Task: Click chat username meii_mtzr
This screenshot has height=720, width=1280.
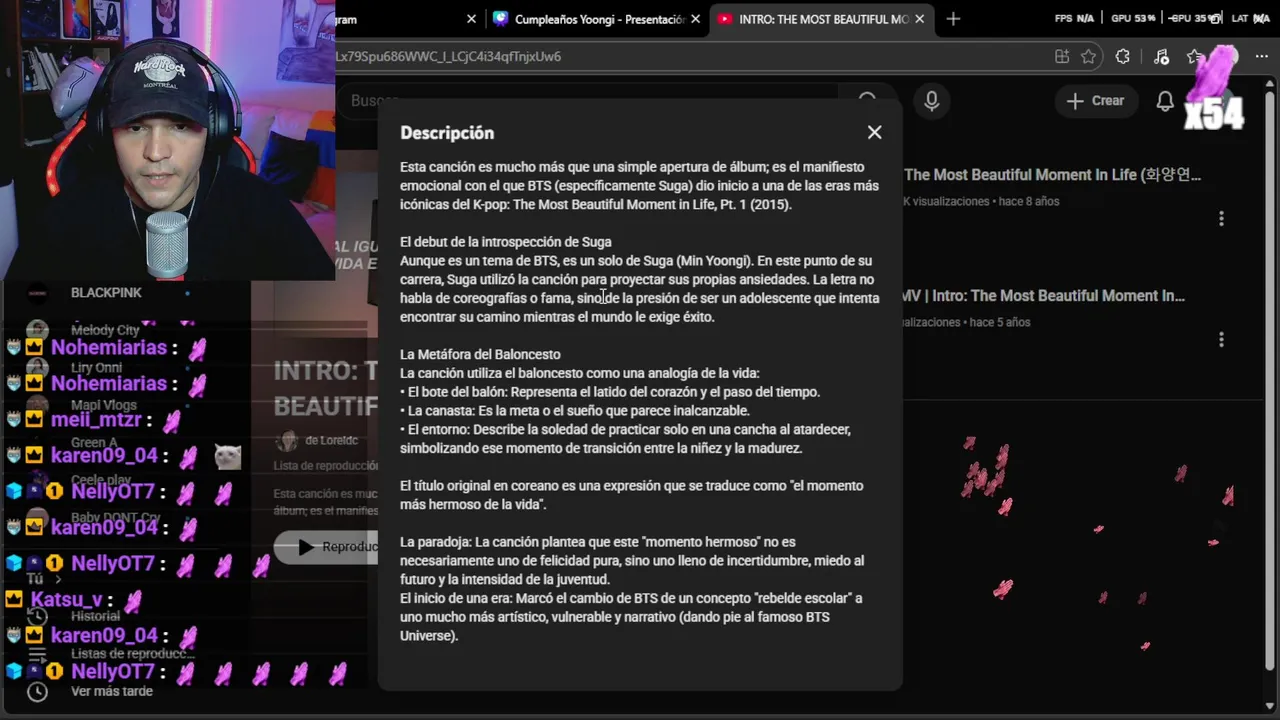Action: (96, 420)
